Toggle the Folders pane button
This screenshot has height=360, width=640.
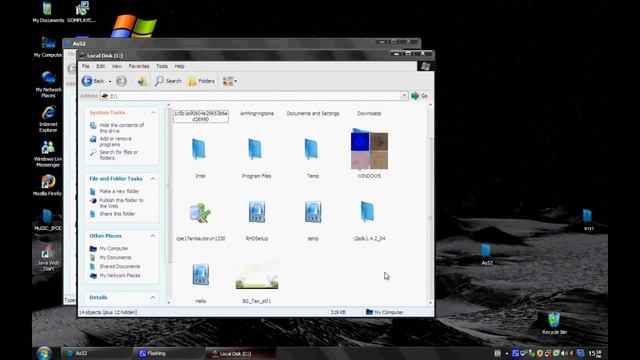coord(201,81)
